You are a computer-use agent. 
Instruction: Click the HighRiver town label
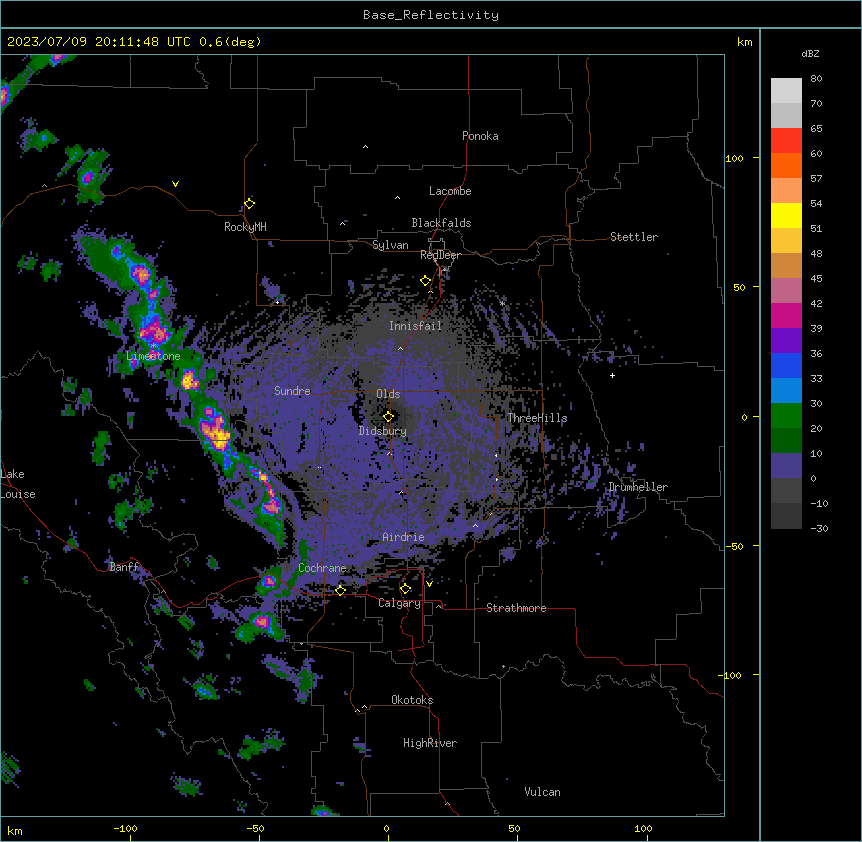pos(430,743)
